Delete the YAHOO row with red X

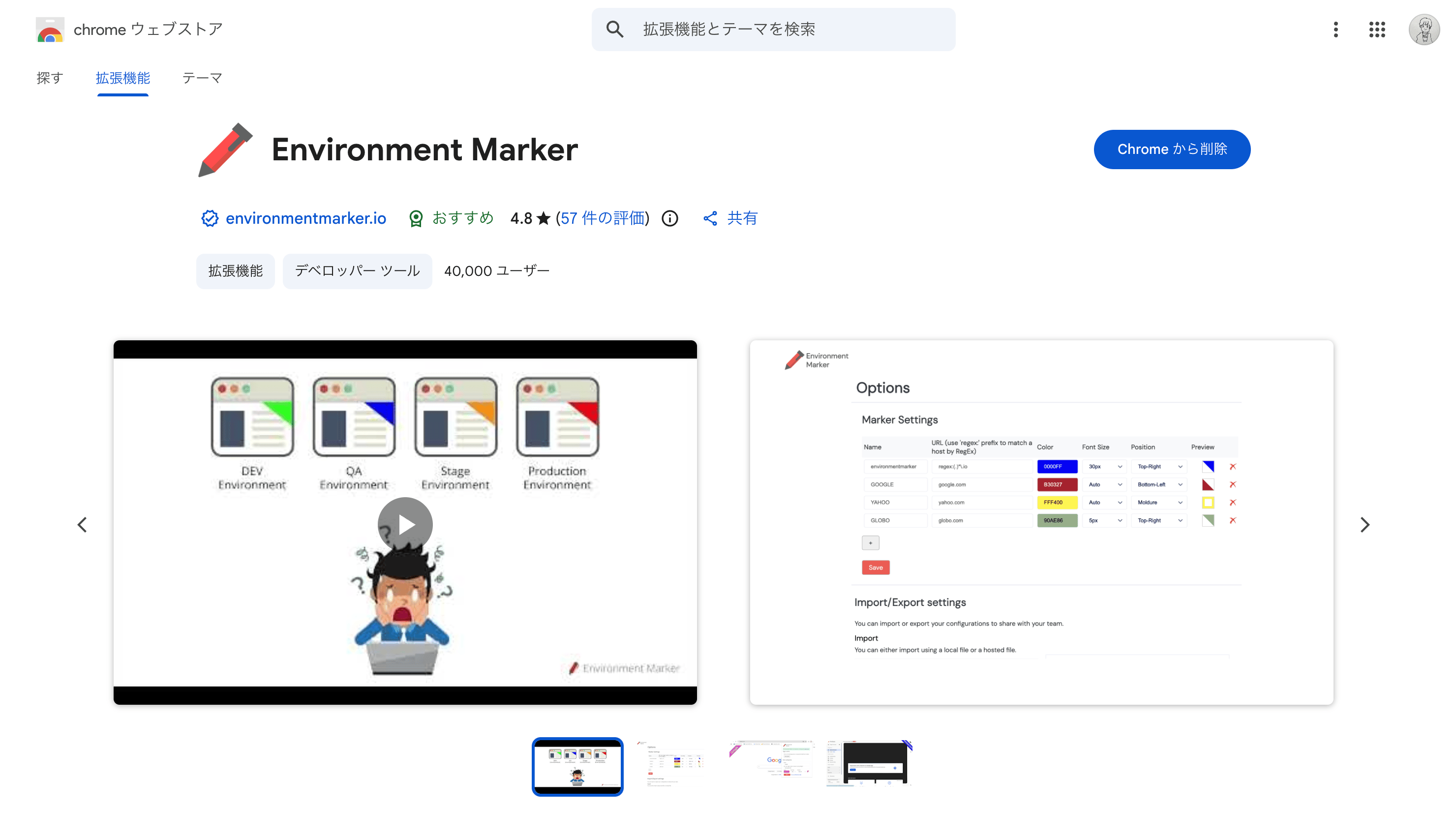(1233, 503)
